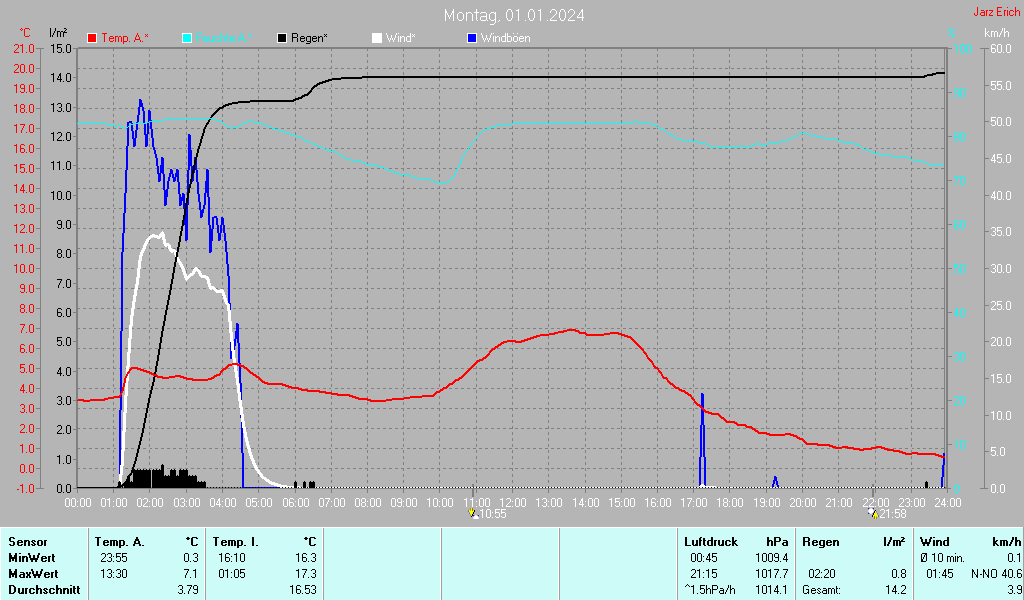Click the 00:00 label on the time axis

point(78,503)
